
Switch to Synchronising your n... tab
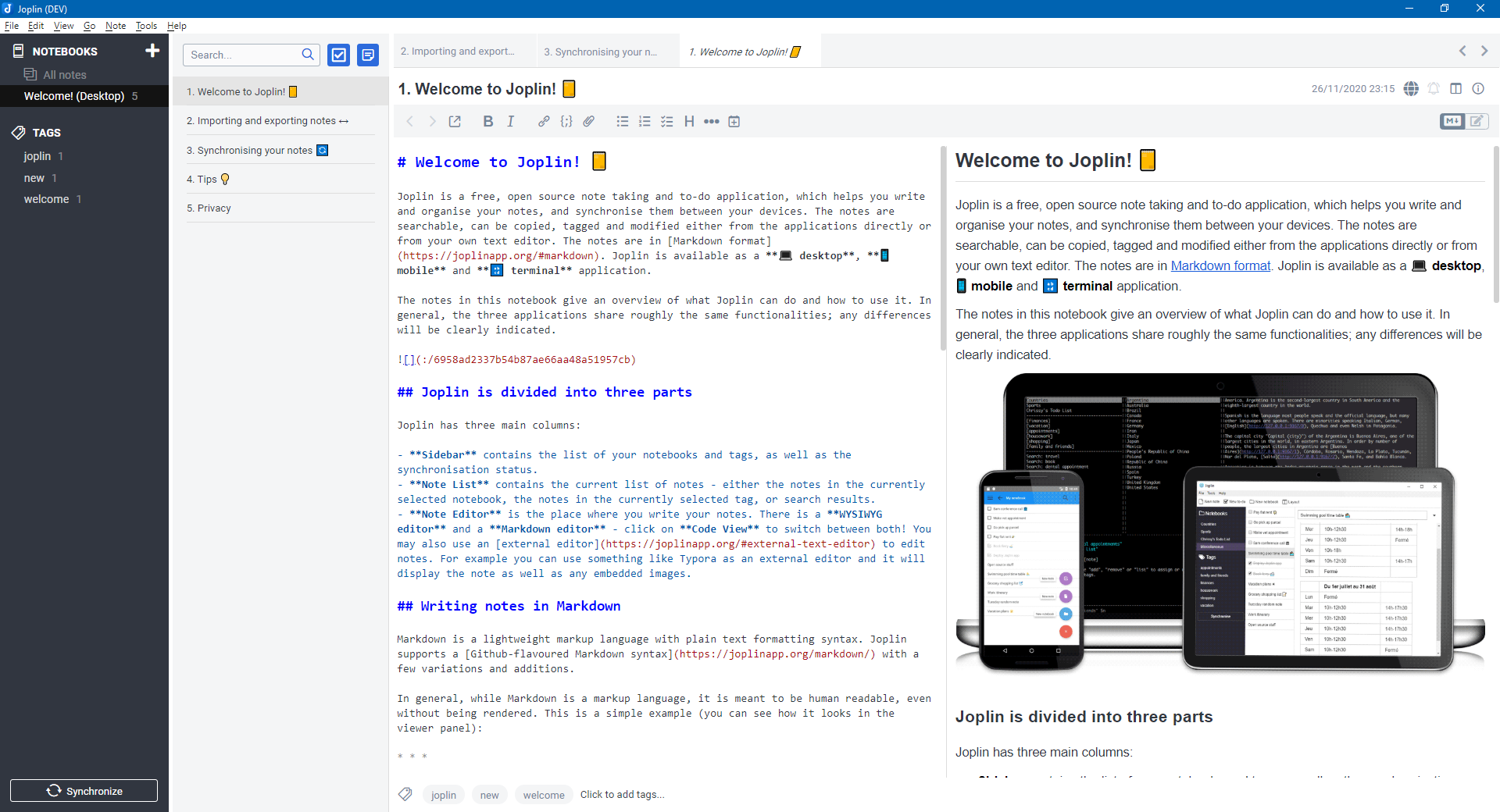pos(608,52)
